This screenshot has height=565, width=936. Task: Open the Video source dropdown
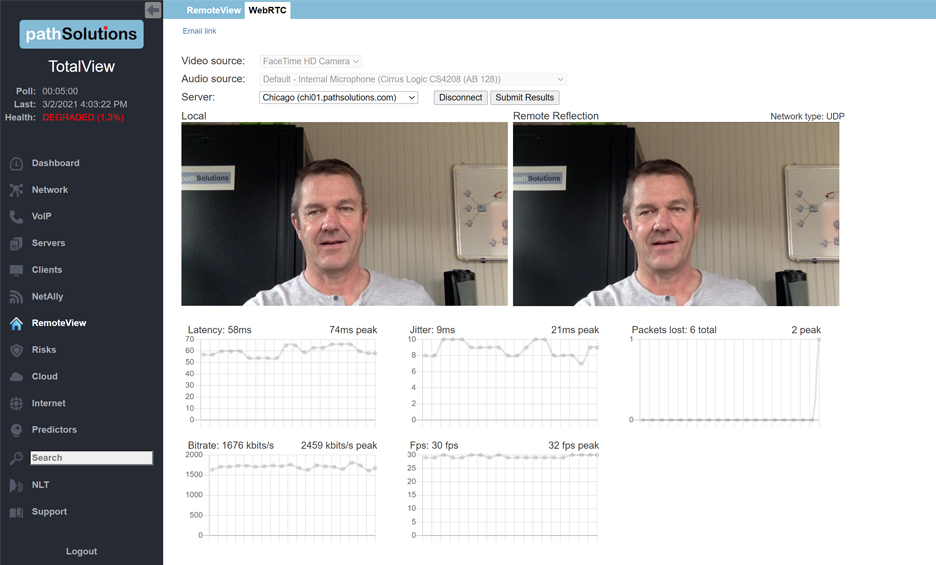pos(311,62)
